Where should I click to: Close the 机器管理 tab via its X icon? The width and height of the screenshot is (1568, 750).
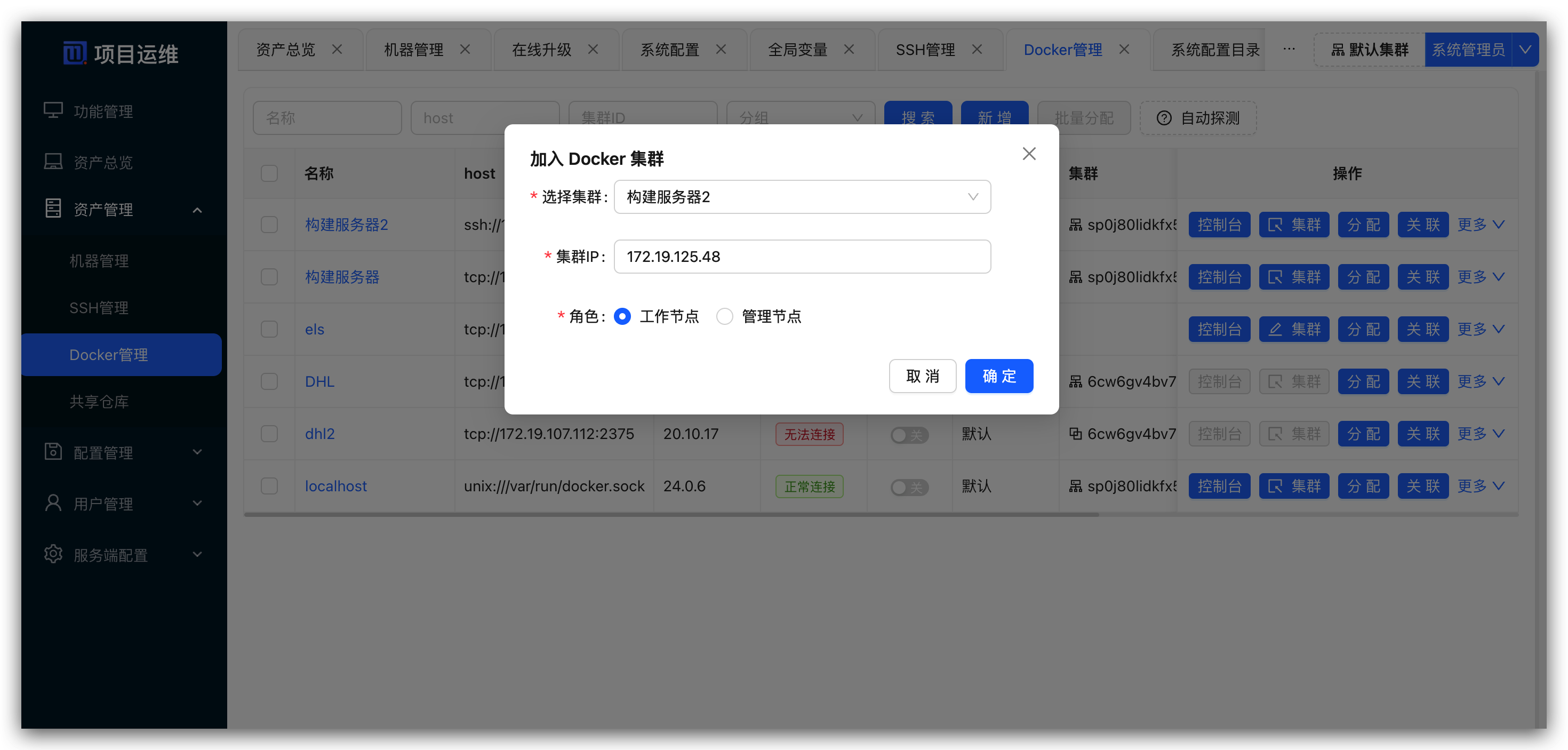point(465,49)
